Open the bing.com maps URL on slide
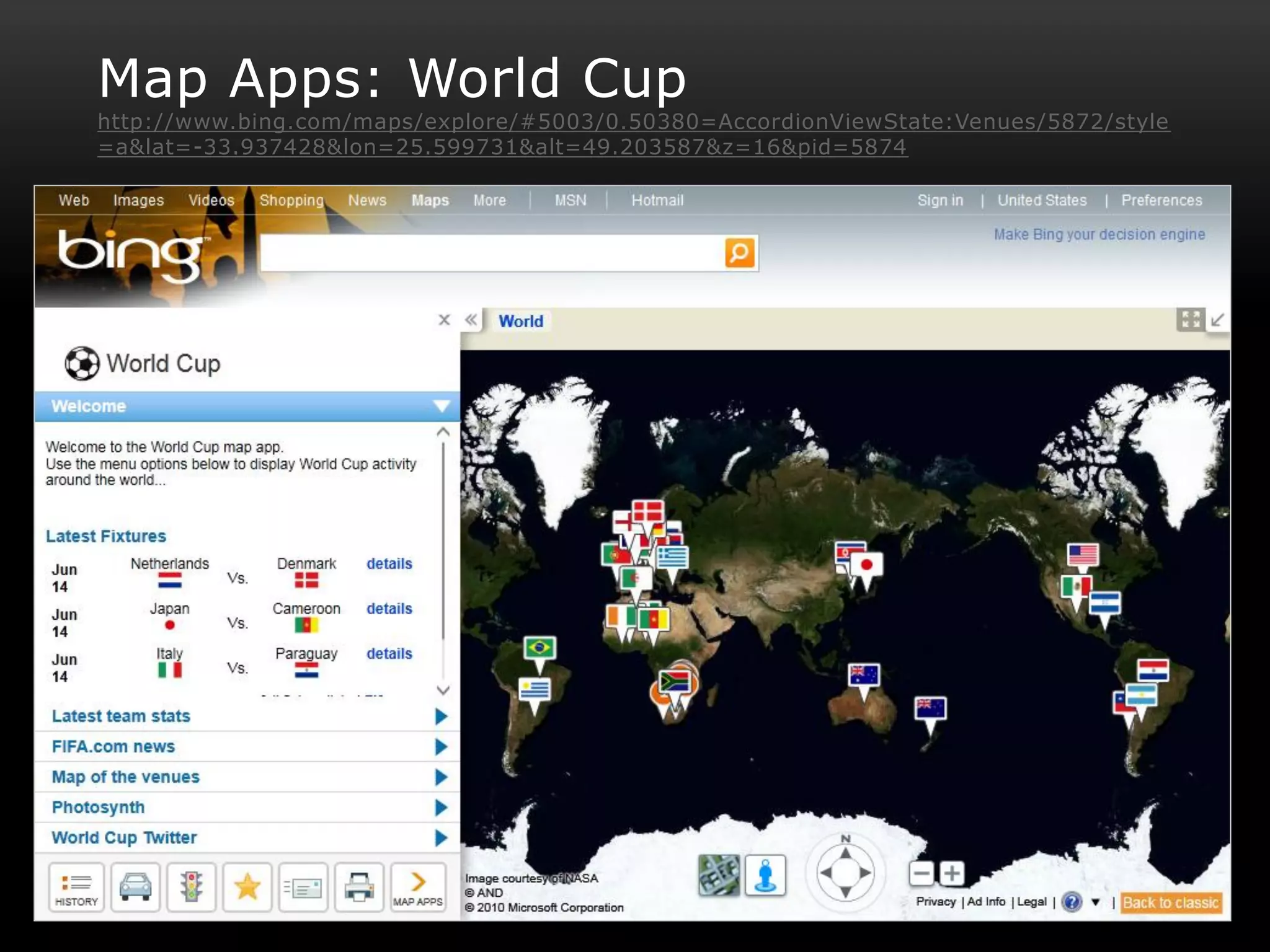 634,134
